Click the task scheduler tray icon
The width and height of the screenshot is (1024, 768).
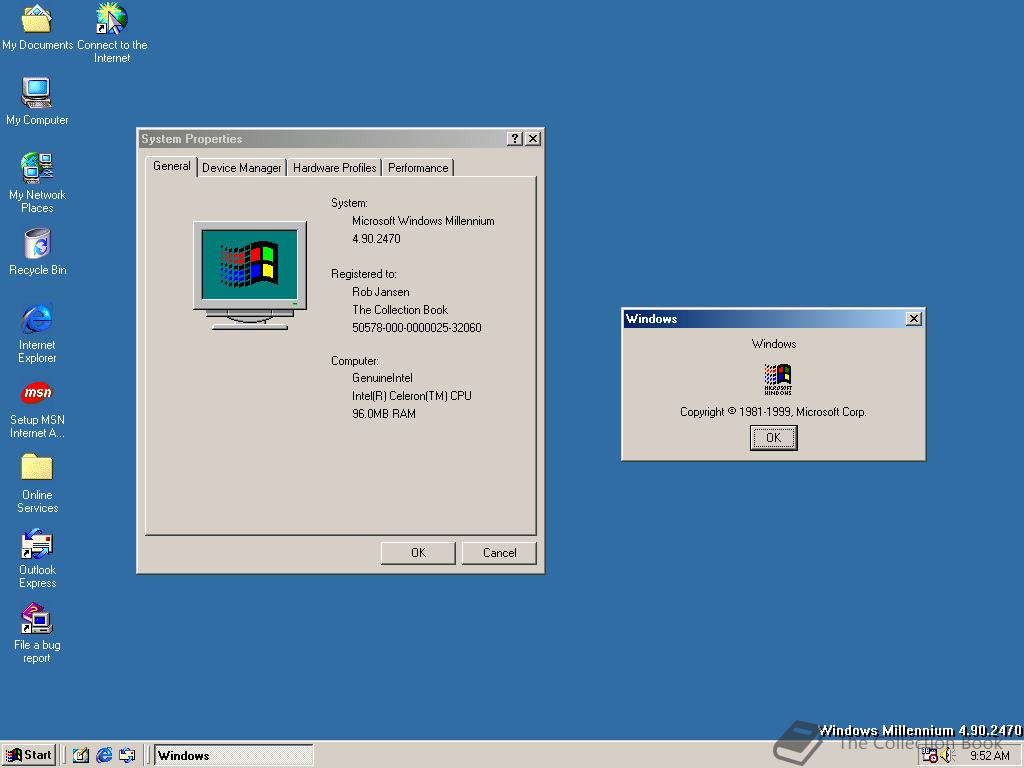[x=929, y=756]
